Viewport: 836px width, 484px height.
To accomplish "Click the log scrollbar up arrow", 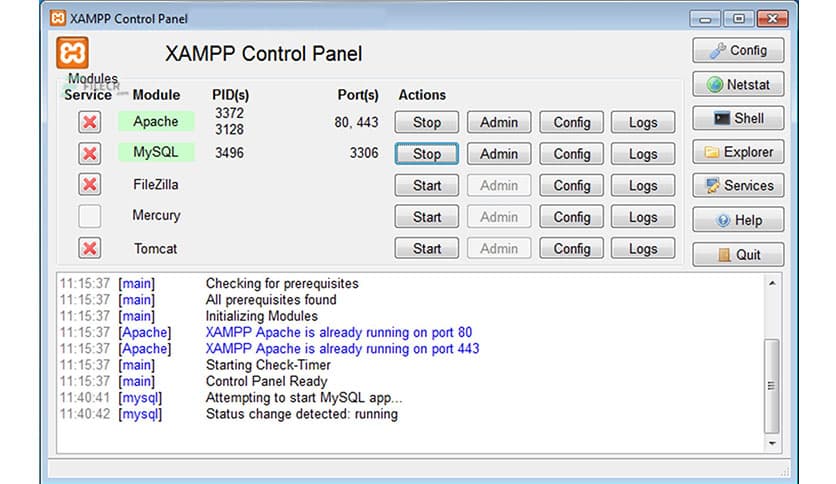I will point(772,283).
